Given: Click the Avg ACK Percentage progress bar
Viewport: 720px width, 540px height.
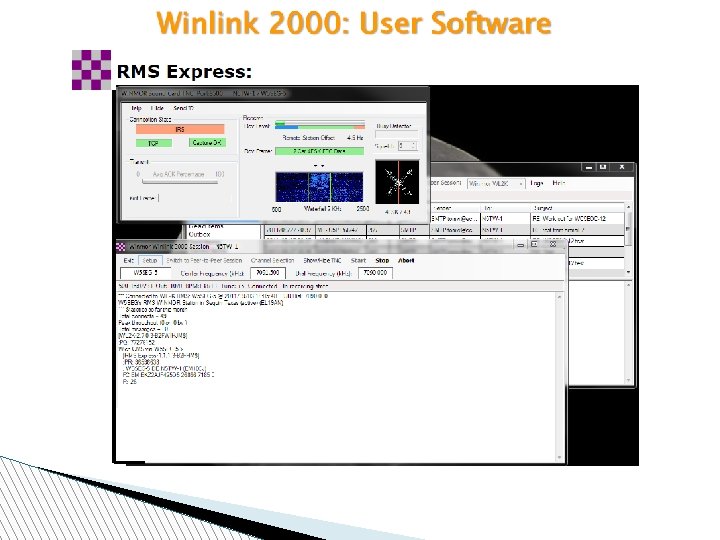Looking at the screenshot, I should click(x=180, y=182).
